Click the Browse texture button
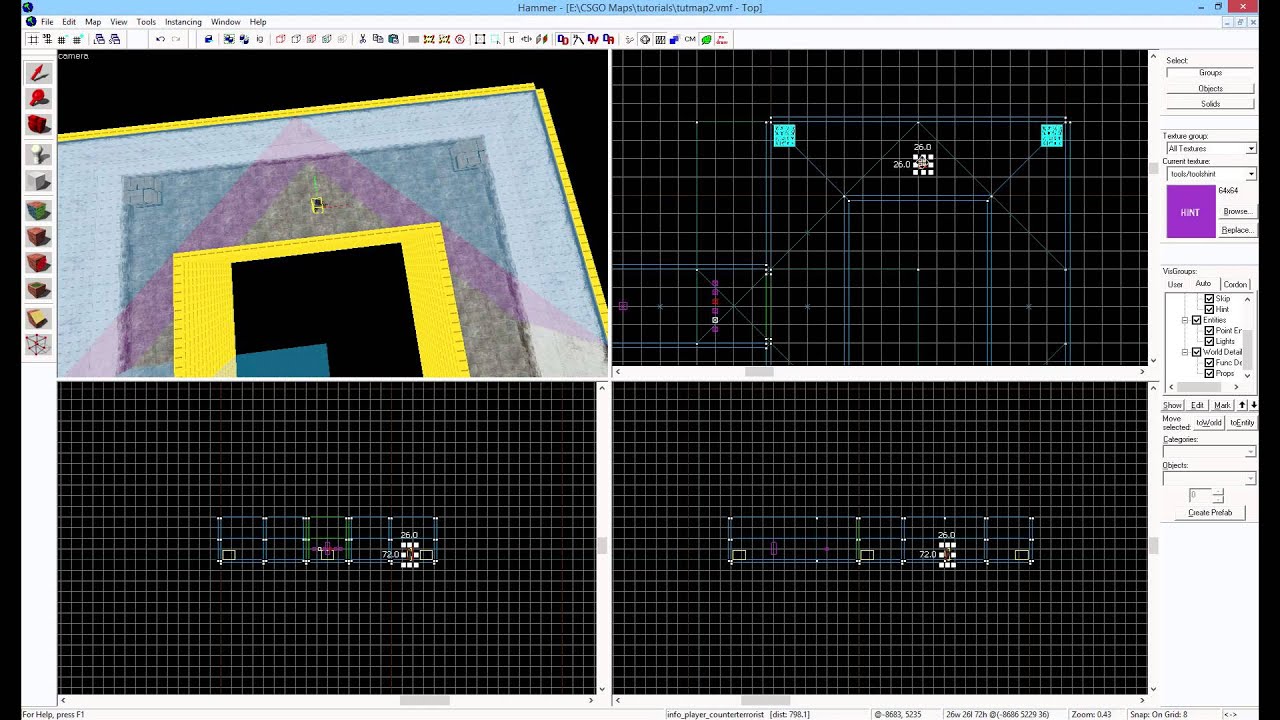Viewport: 1280px width, 720px height. coord(1237,211)
